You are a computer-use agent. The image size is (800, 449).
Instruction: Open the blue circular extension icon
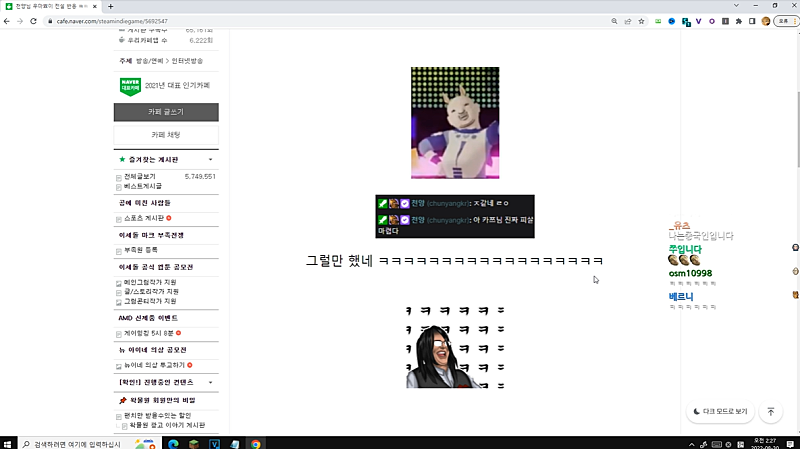click(671, 21)
